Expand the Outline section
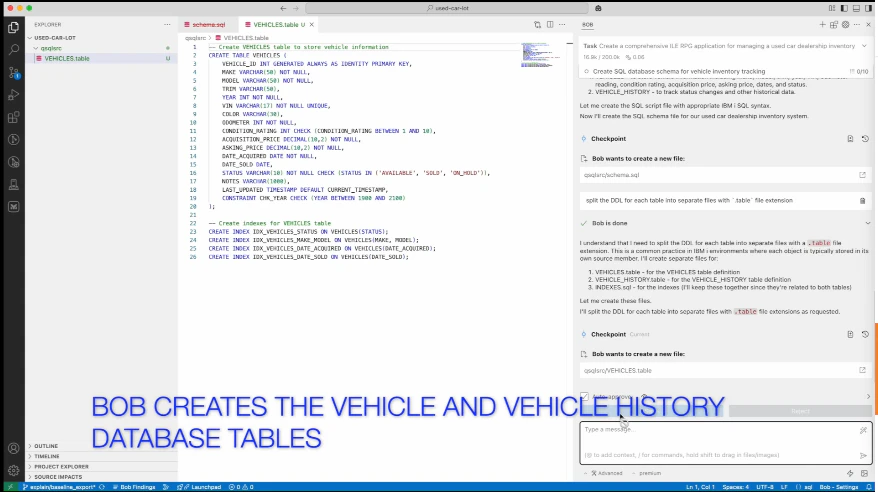 coord(46,446)
